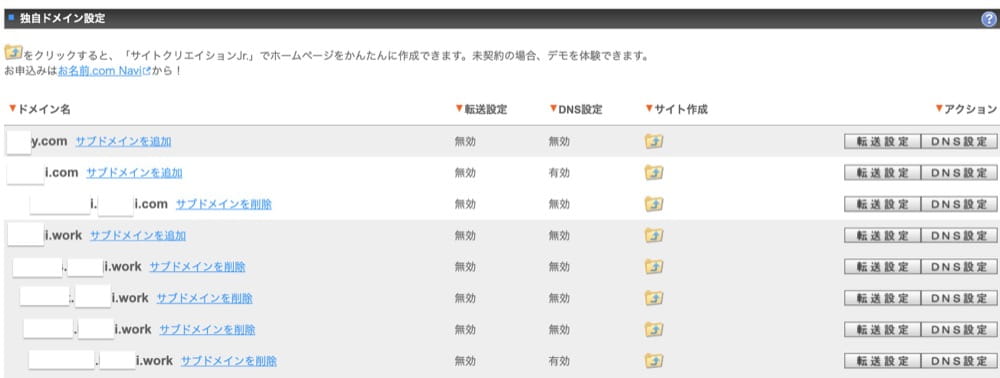Delete the second i.work subdomain via サブドメインを削除
1000x378 pixels.
pos(205,298)
